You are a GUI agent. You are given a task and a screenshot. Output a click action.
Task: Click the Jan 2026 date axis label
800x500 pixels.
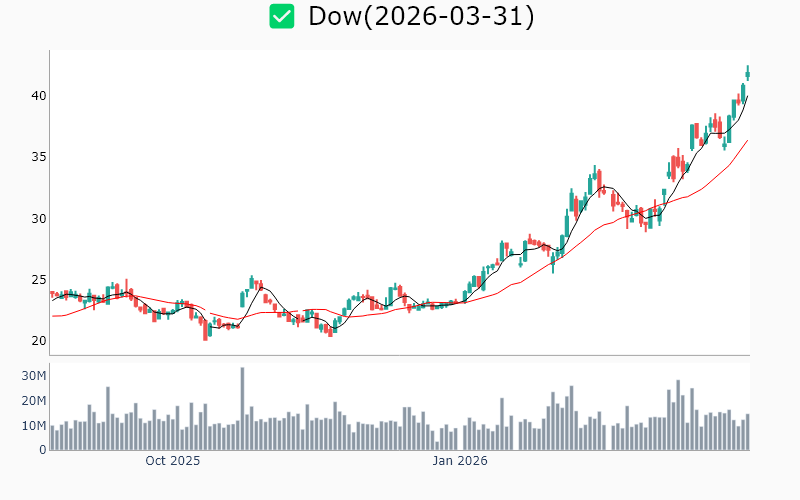pos(459,461)
